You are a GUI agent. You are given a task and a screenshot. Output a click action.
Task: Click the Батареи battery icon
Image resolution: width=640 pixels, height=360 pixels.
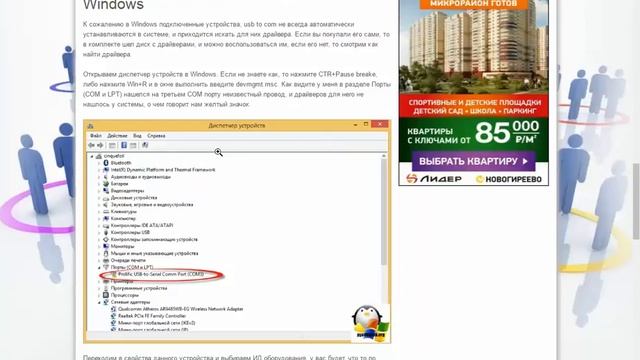(x=106, y=184)
